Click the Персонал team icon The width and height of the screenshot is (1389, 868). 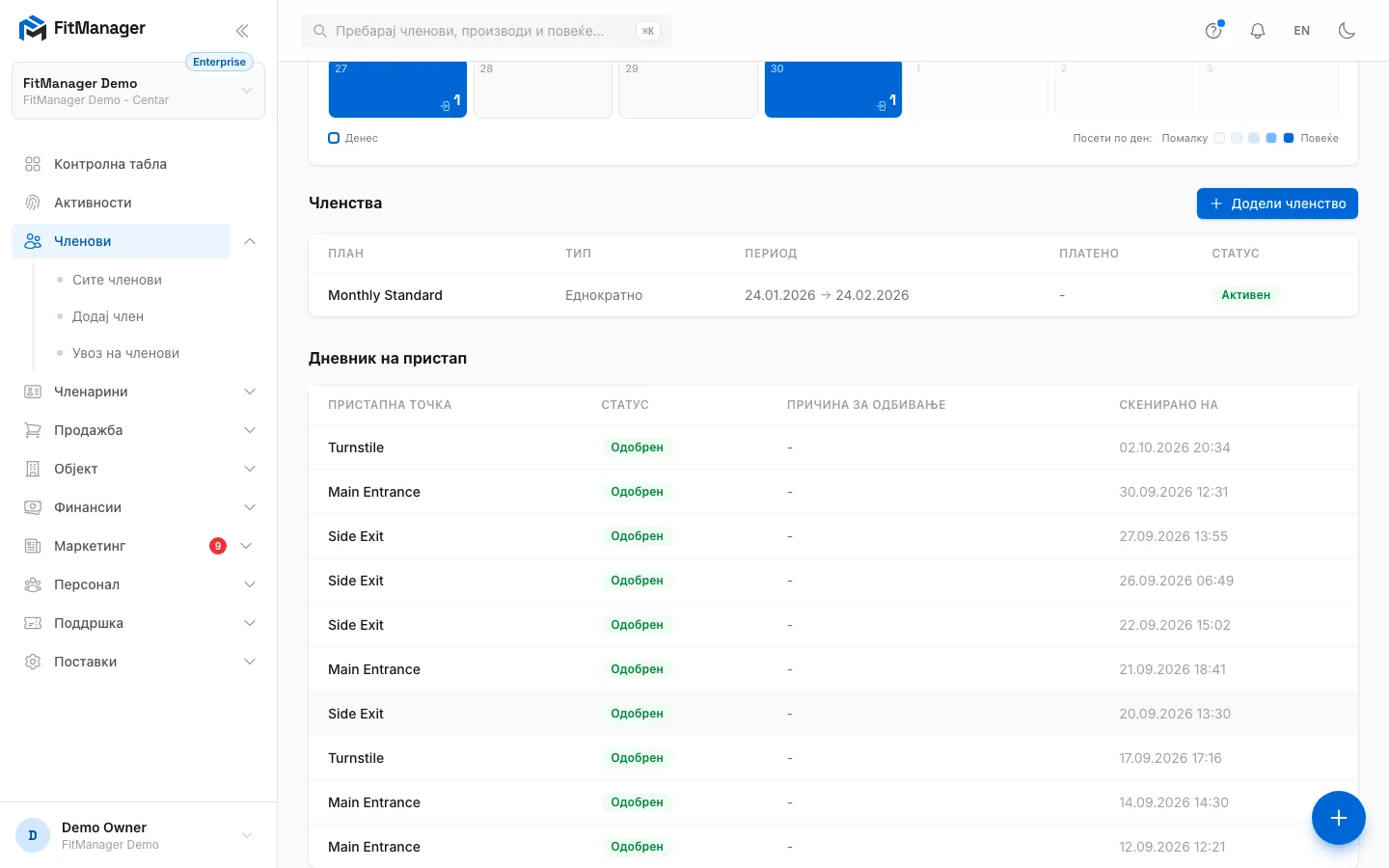click(x=33, y=584)
